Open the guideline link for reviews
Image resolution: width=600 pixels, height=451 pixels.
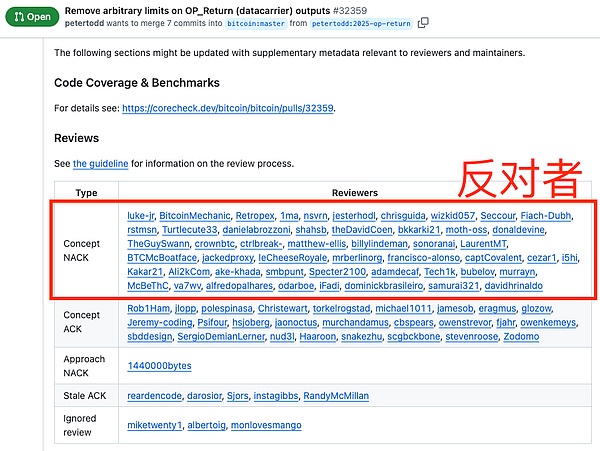(100, 163)
